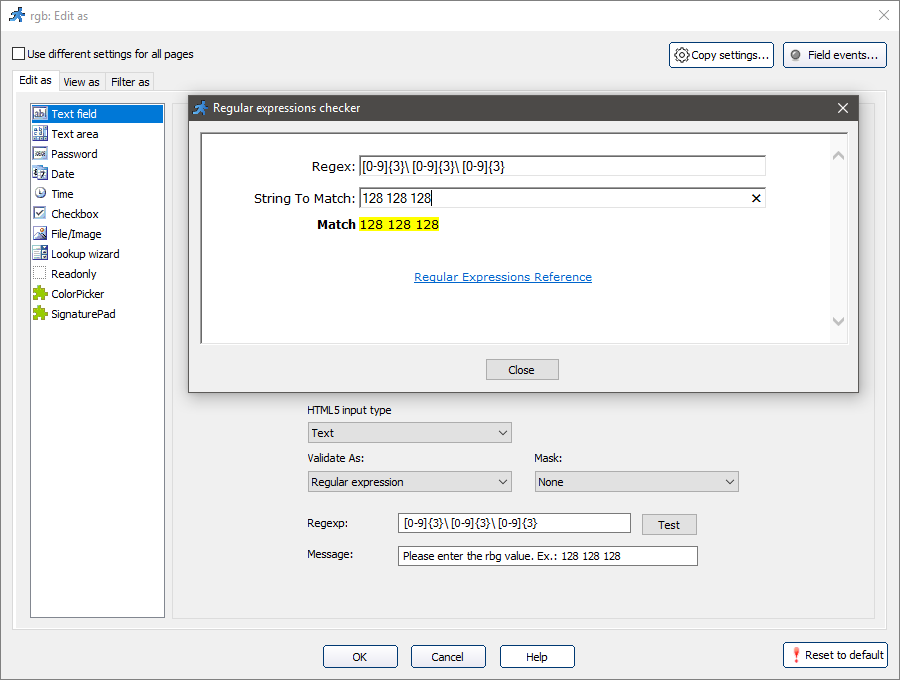The image size is (900, 680).
Task: Select the File/Image type icon
Action: coord(40,234)
